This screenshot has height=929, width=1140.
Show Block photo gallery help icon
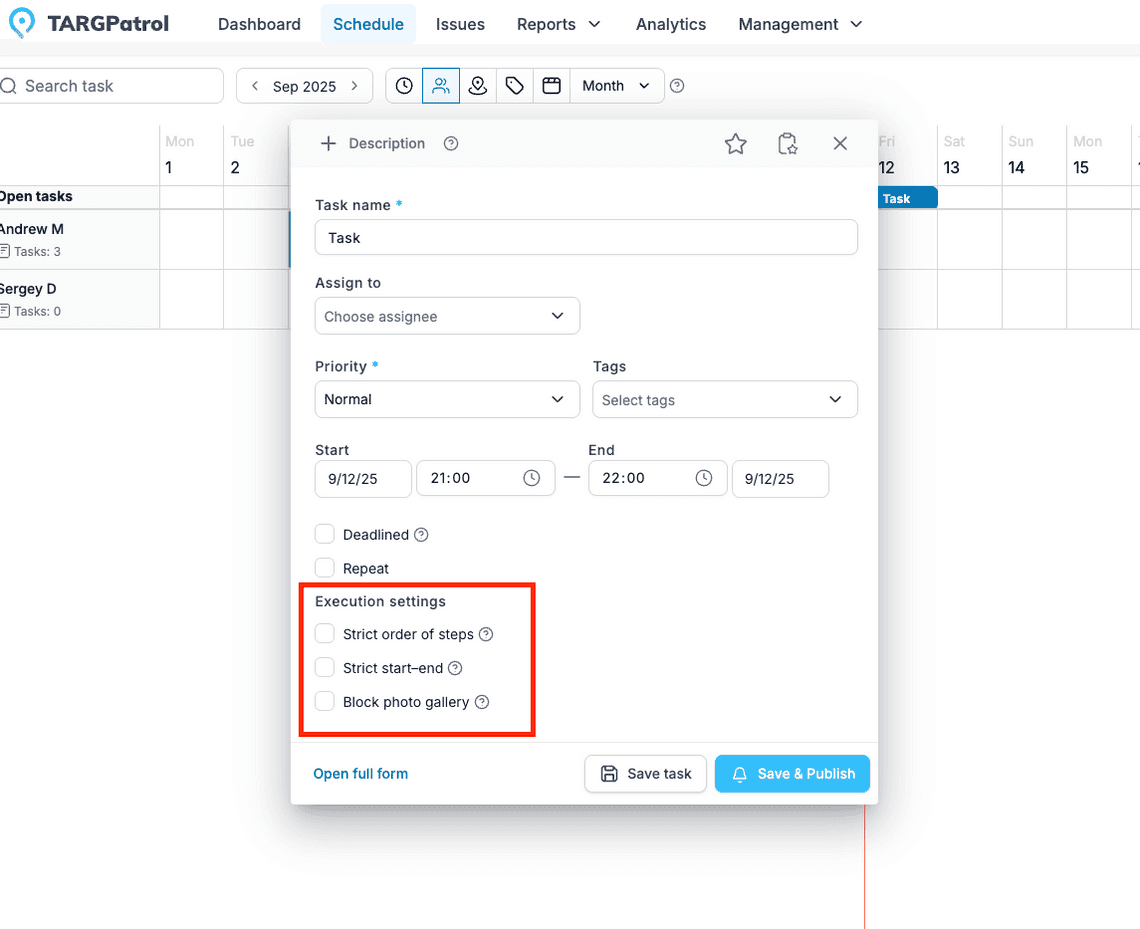[x=482, y=701]
